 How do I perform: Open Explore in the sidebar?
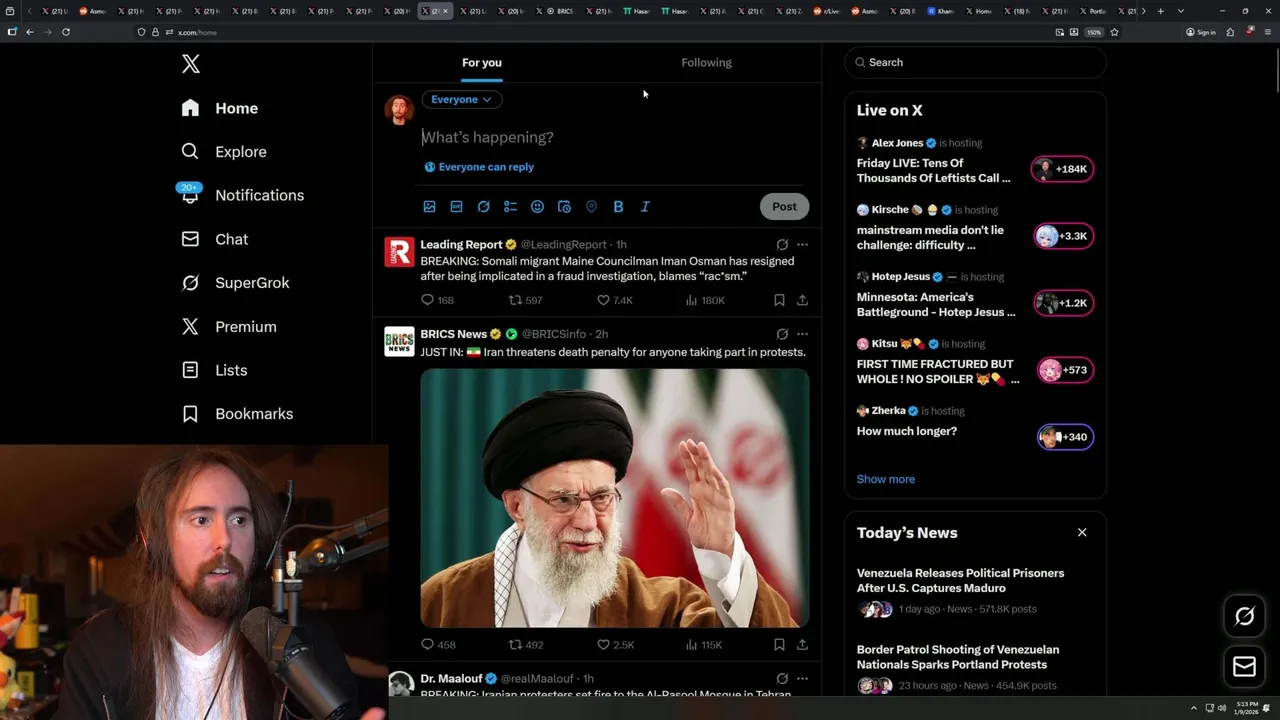[224, 152]
